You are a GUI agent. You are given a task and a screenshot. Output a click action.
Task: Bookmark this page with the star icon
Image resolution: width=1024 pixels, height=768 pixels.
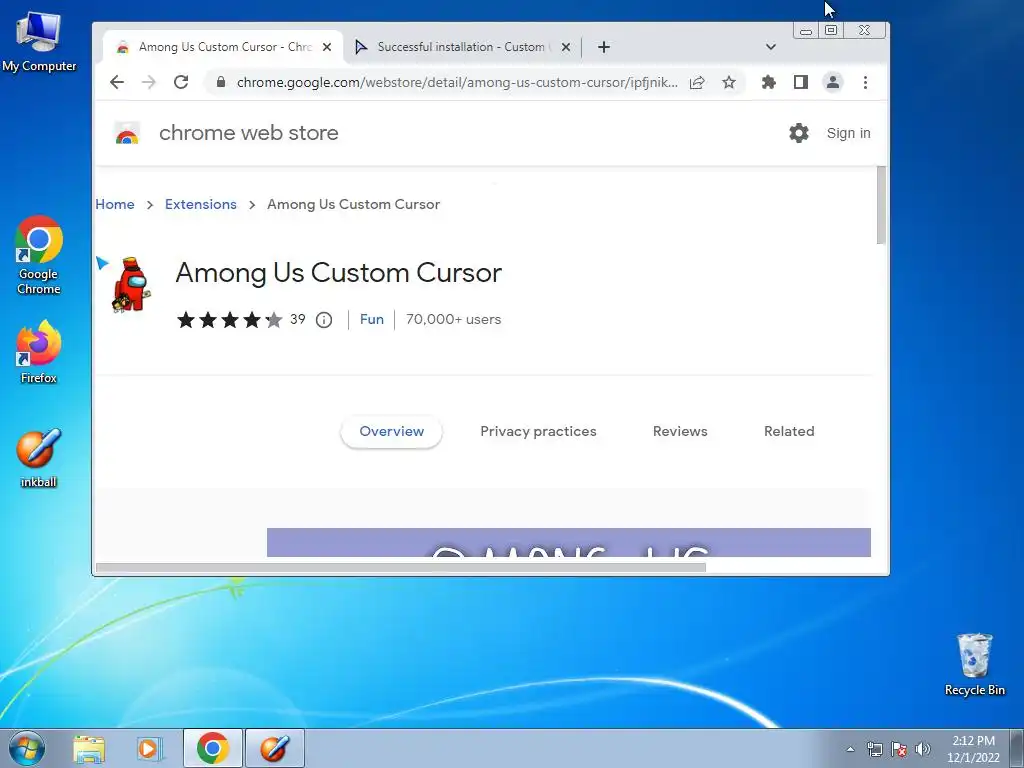click(x=729, y=82)
